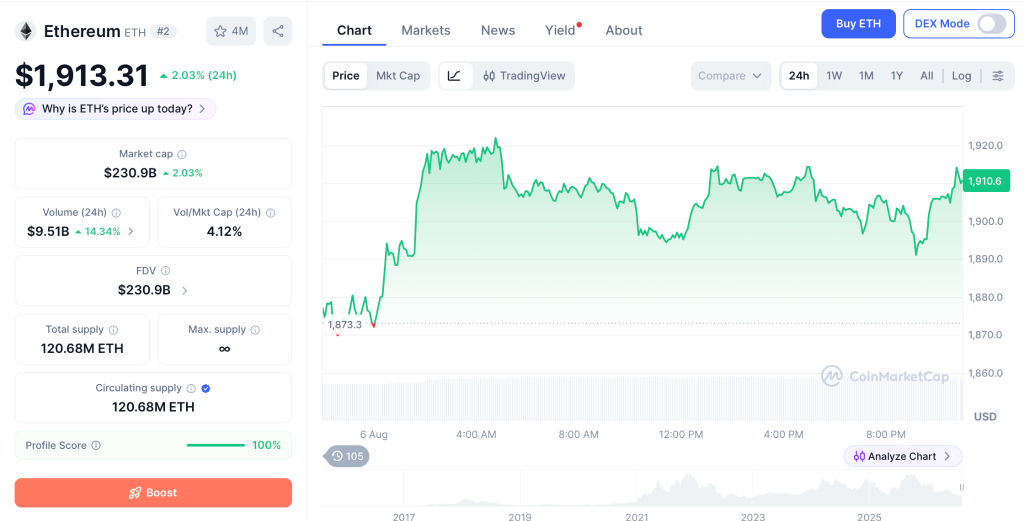The image size is (1024, 521).
Task: Expand Volume (24h) details arrow
Action: click(x=131, y=231)
